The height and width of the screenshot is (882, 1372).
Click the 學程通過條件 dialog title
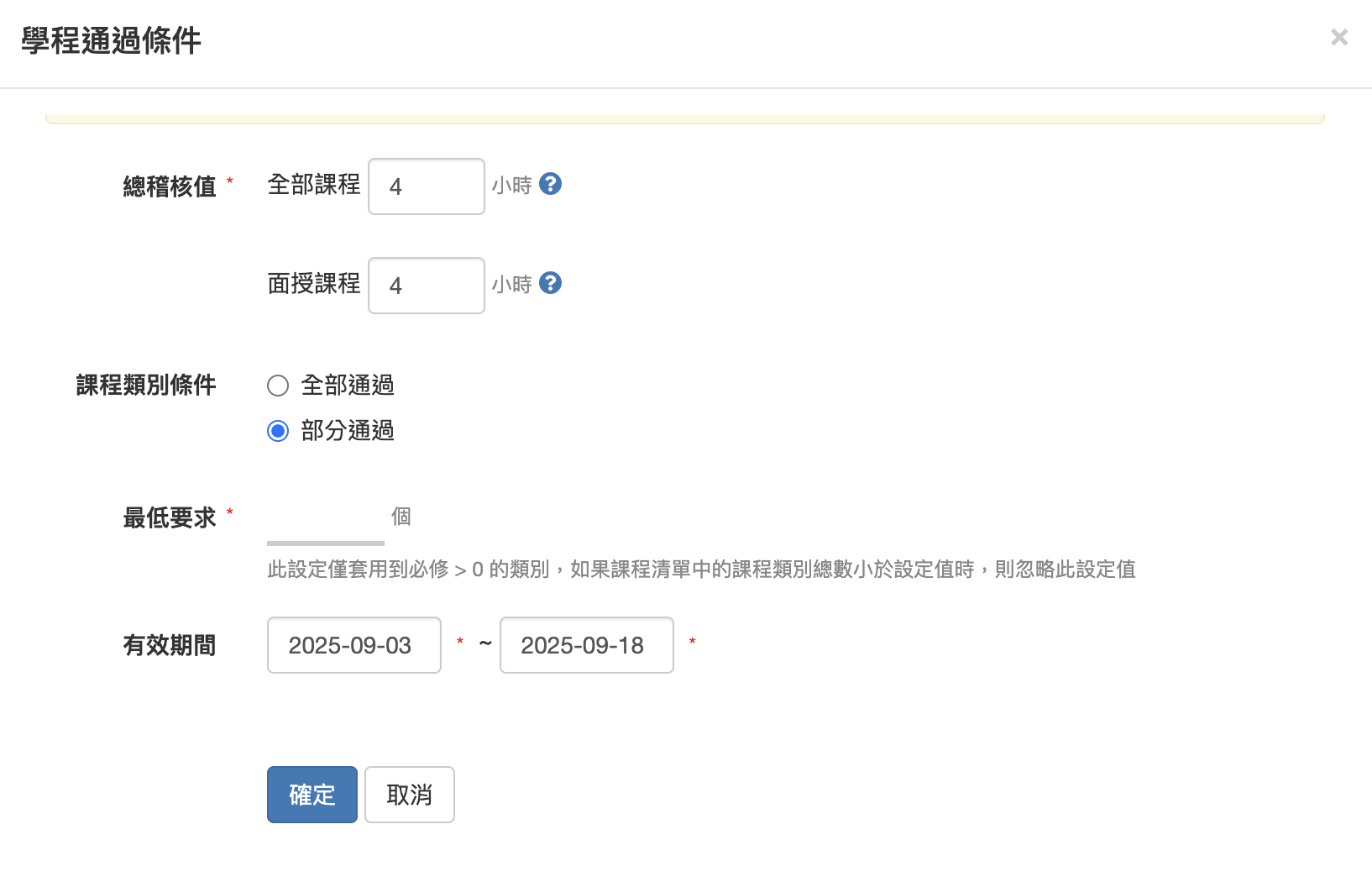tap(112, 40)
